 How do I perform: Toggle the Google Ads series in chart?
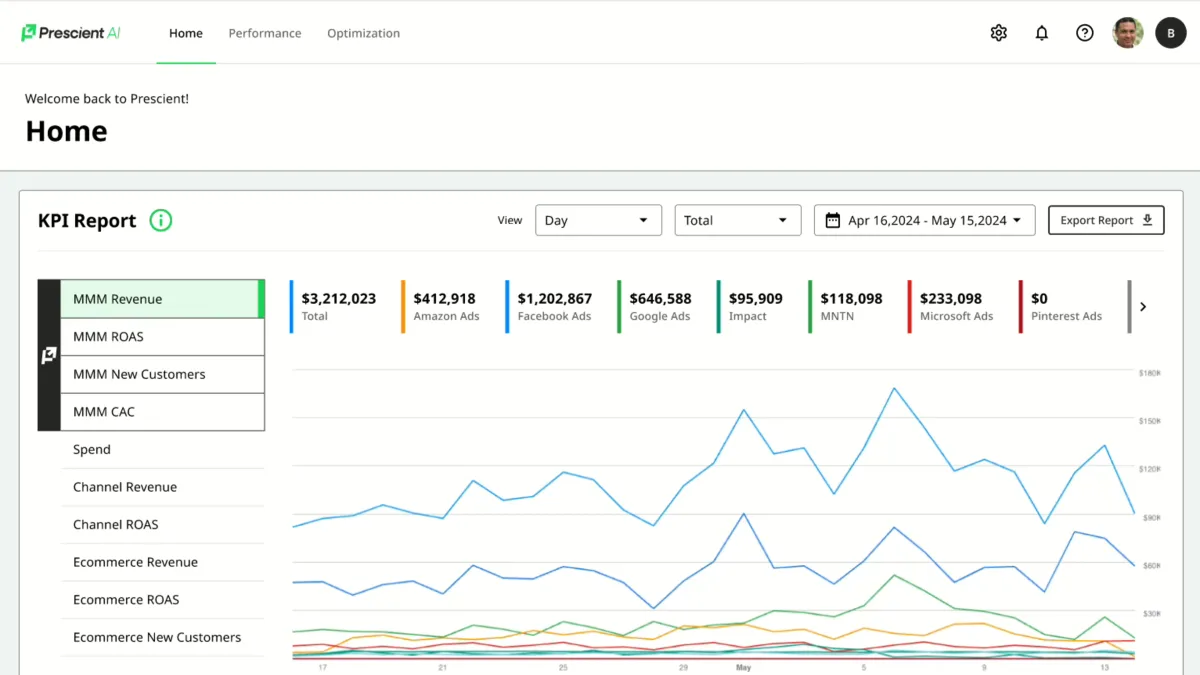tap(659, 306)
